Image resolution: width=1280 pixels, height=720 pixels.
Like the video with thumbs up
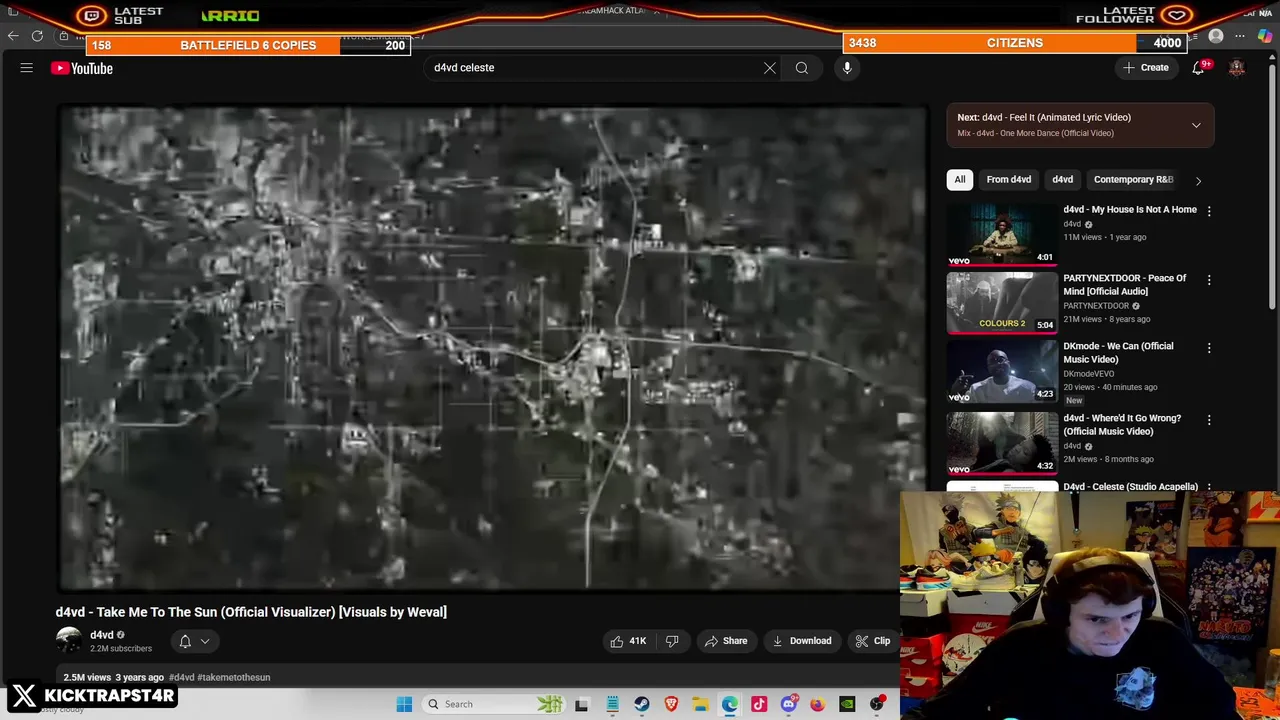pyautogui.click(x=628, y=641)
